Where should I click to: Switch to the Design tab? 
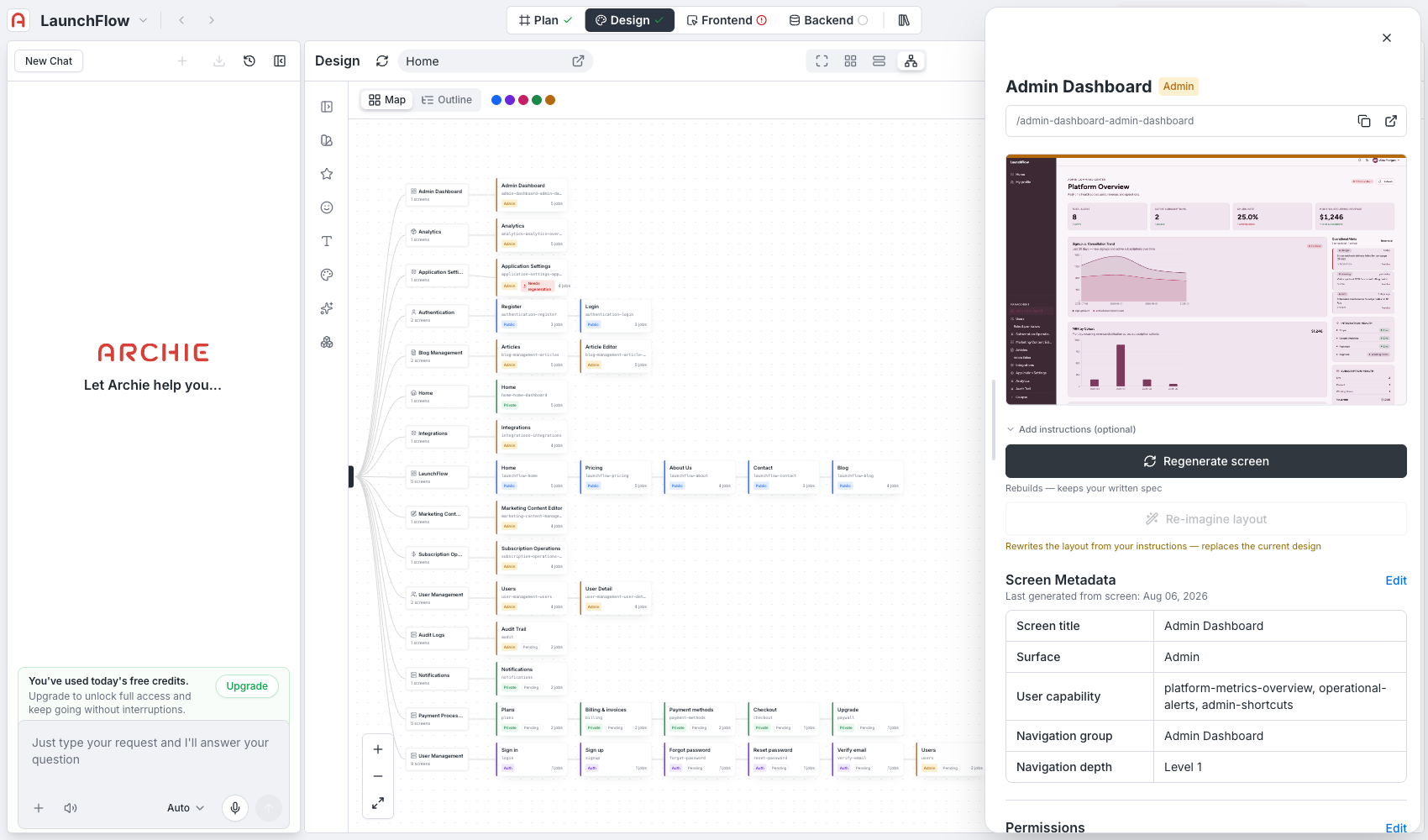[x=629, y=20]
